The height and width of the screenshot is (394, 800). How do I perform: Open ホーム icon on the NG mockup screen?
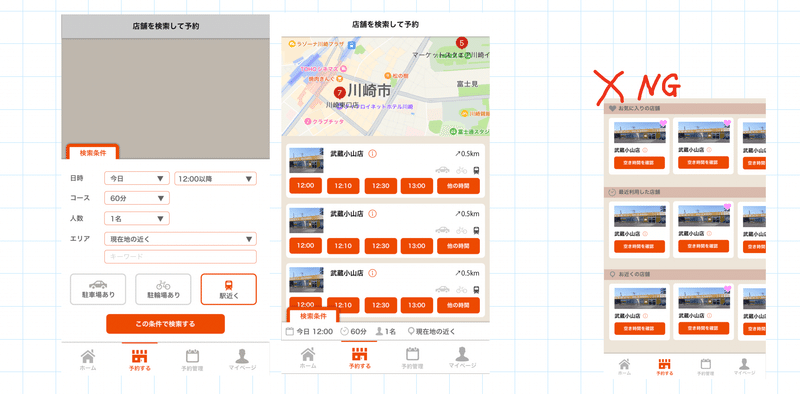pyautogui.click(x=624, y=364)
